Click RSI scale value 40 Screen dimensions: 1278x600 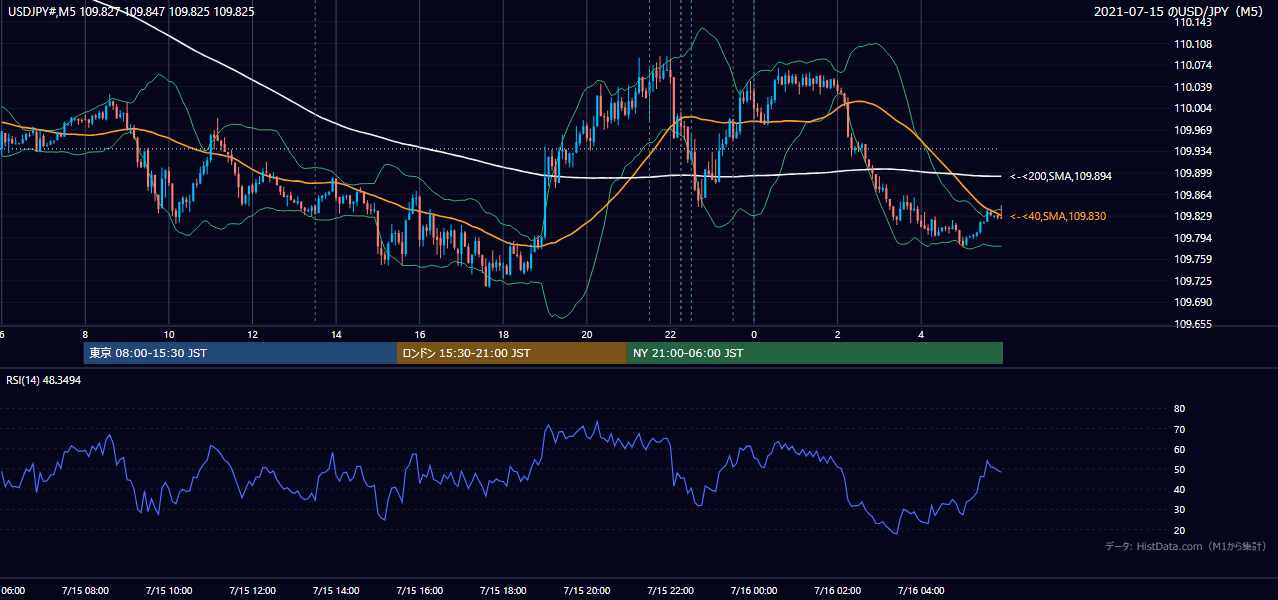pos(1179,489)
